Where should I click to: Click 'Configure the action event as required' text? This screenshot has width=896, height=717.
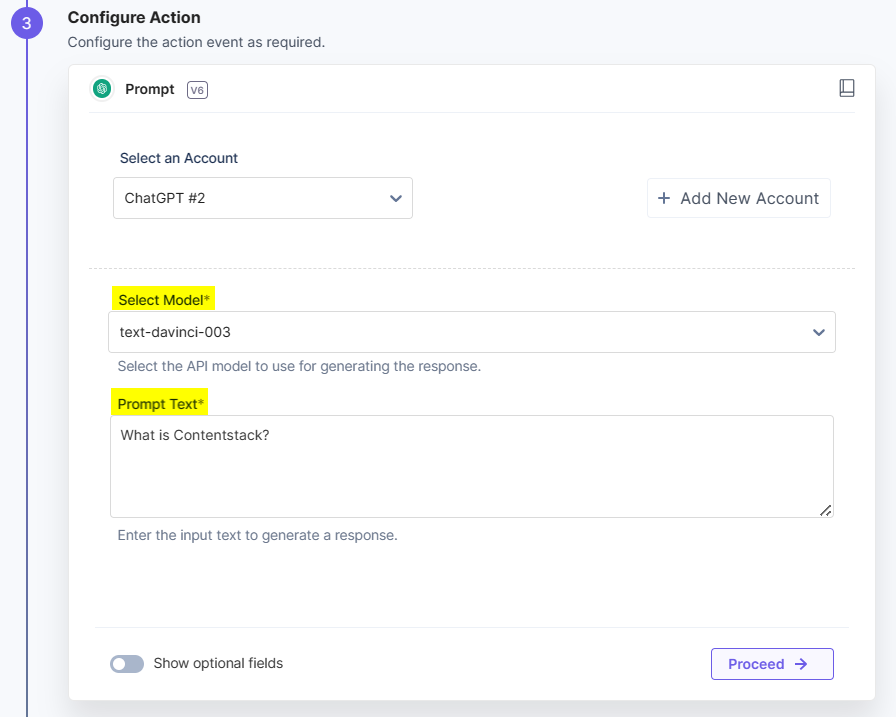196,42
